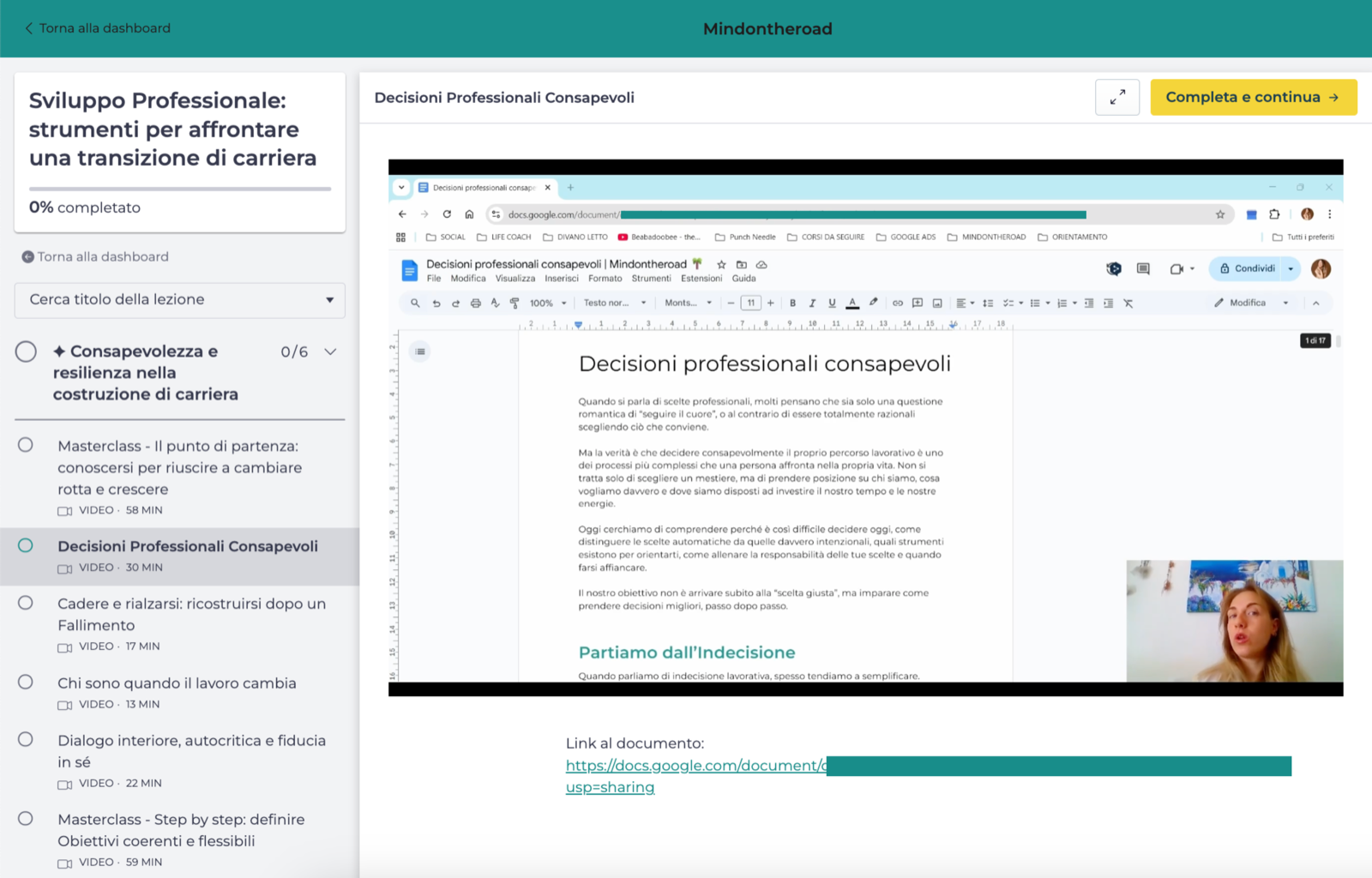Image resolution: width=1372 pixels, height=878 pixels.
Task: Mark the 'Consapevolezza e resilienza' section circle
Action: (x=26, y=352)
